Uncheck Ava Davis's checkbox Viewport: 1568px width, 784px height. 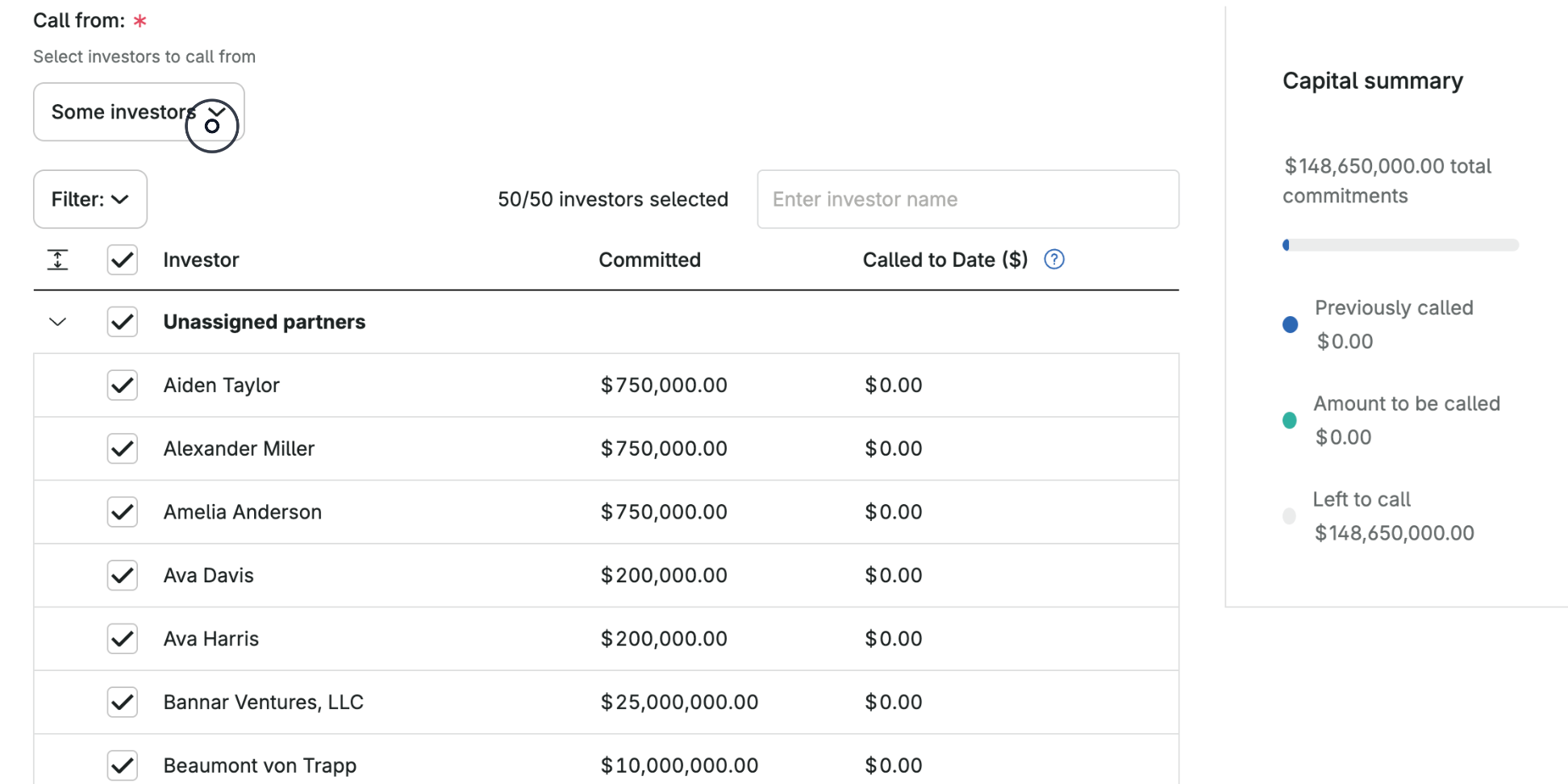pos(122,575)
